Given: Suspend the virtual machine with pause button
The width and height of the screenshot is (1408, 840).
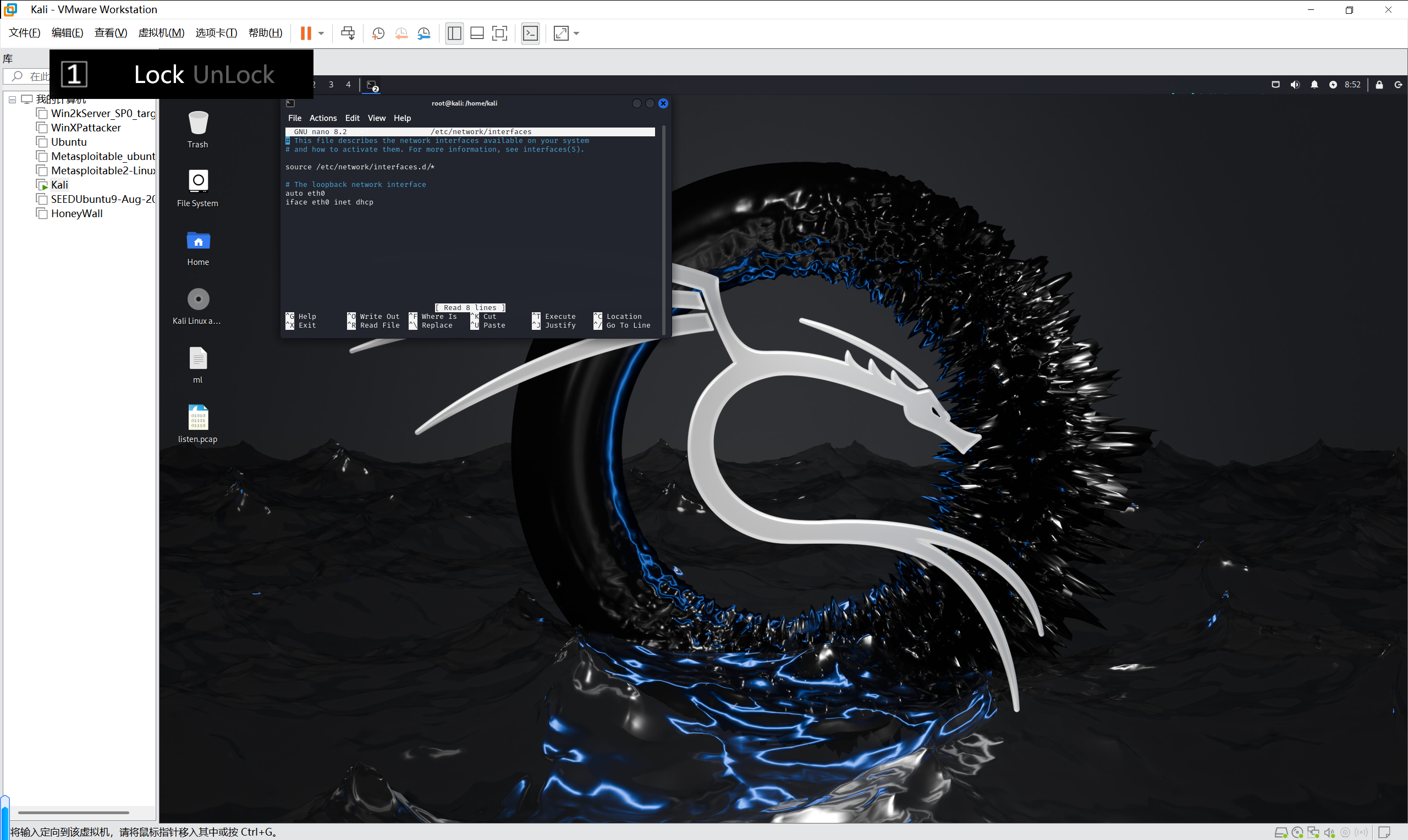Looking at the screenshot, I should point(305,34).
